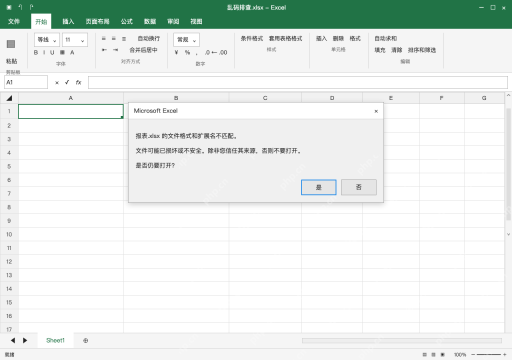
Task: Click the vertical scrollbar down arrow
Action: [x=508, y=234]
